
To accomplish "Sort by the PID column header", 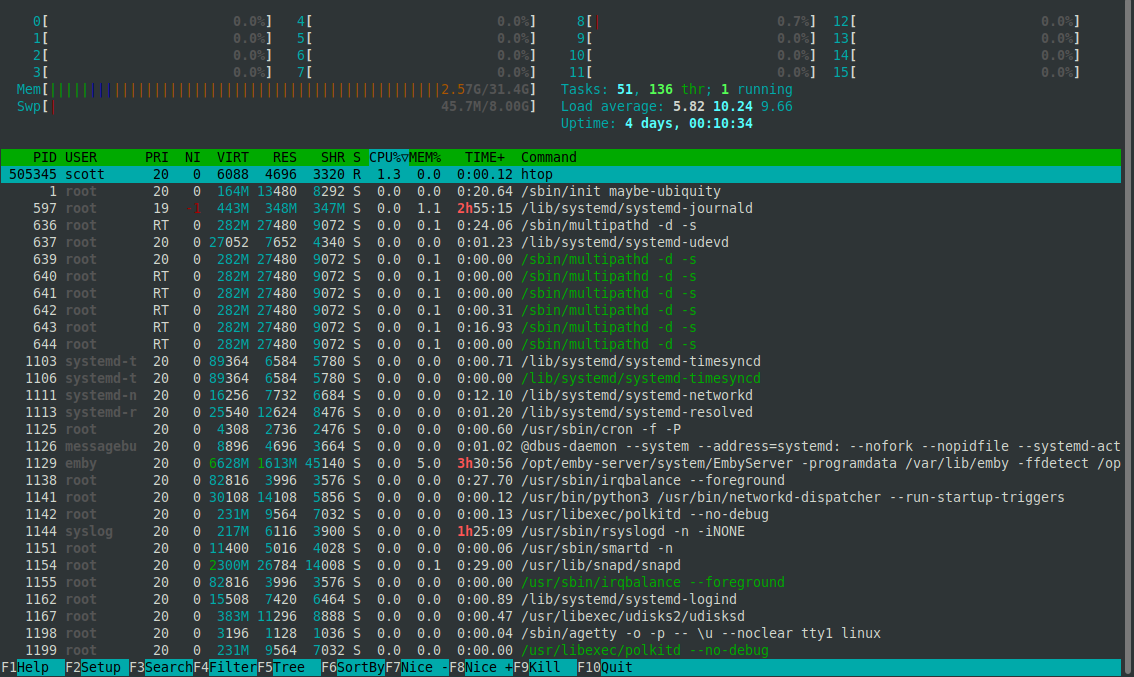I will tap(44, 157).
